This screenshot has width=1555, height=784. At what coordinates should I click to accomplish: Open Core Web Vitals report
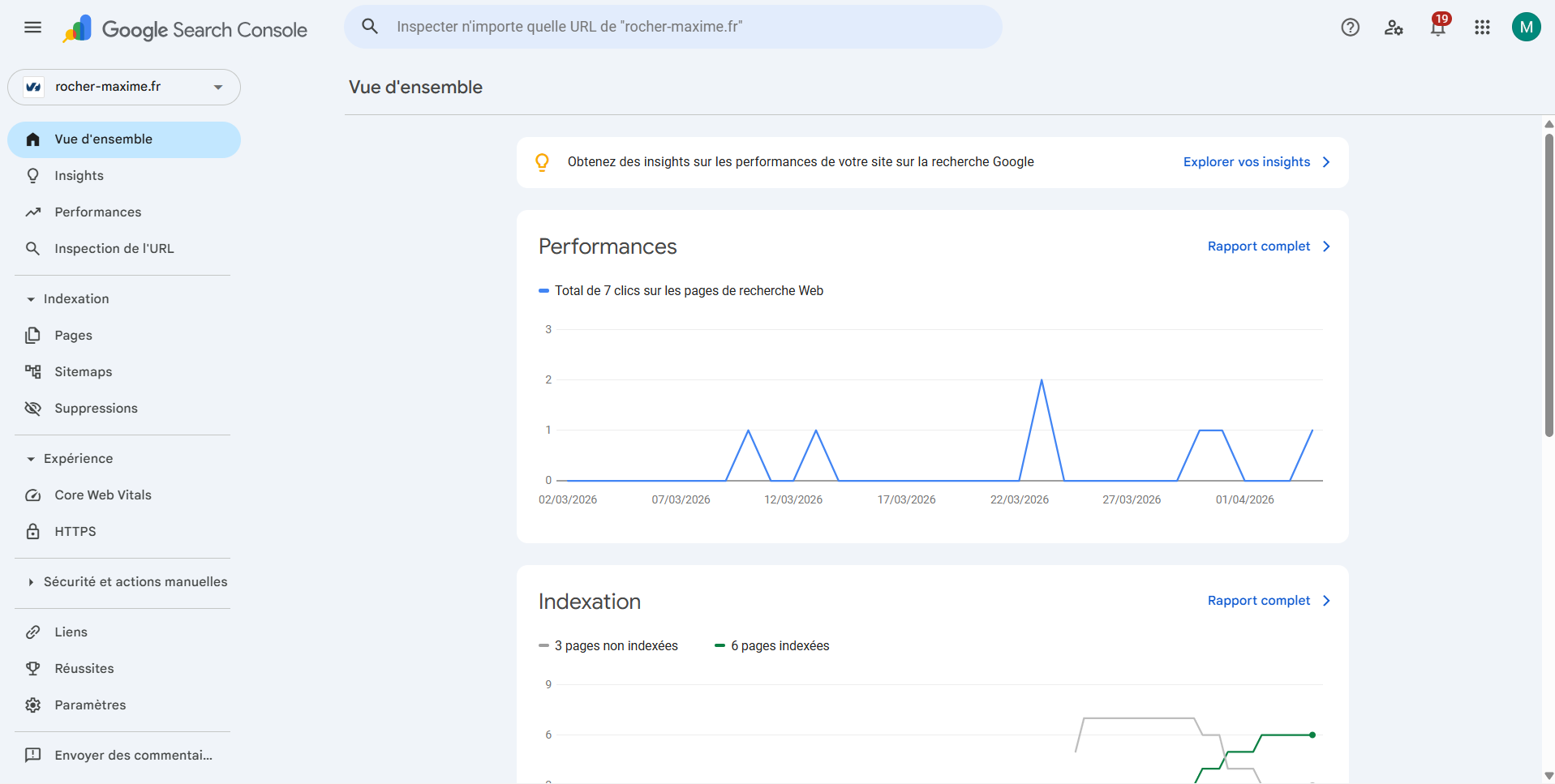coord(103,495)
